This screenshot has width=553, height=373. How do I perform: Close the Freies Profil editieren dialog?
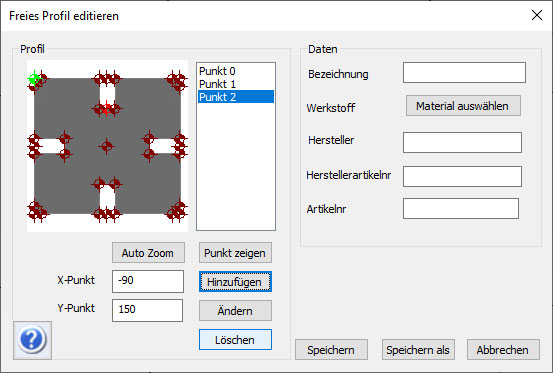pyautogui.click(x=536, y=15)
